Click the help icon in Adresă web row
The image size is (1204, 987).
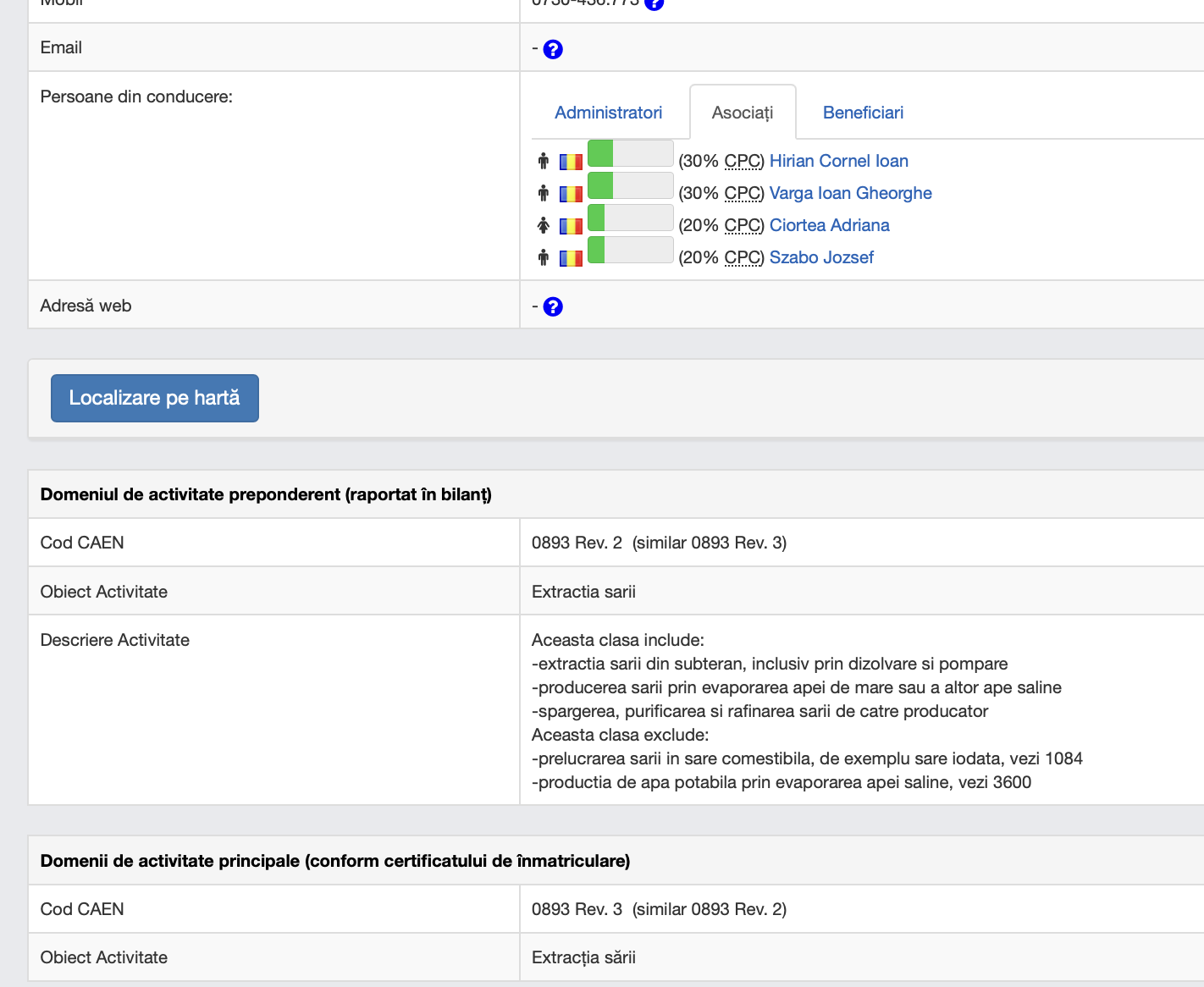[553, 306]
